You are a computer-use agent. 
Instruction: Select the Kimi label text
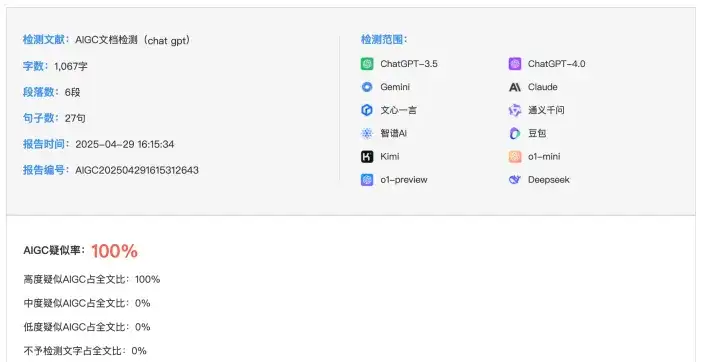[390, 156]
